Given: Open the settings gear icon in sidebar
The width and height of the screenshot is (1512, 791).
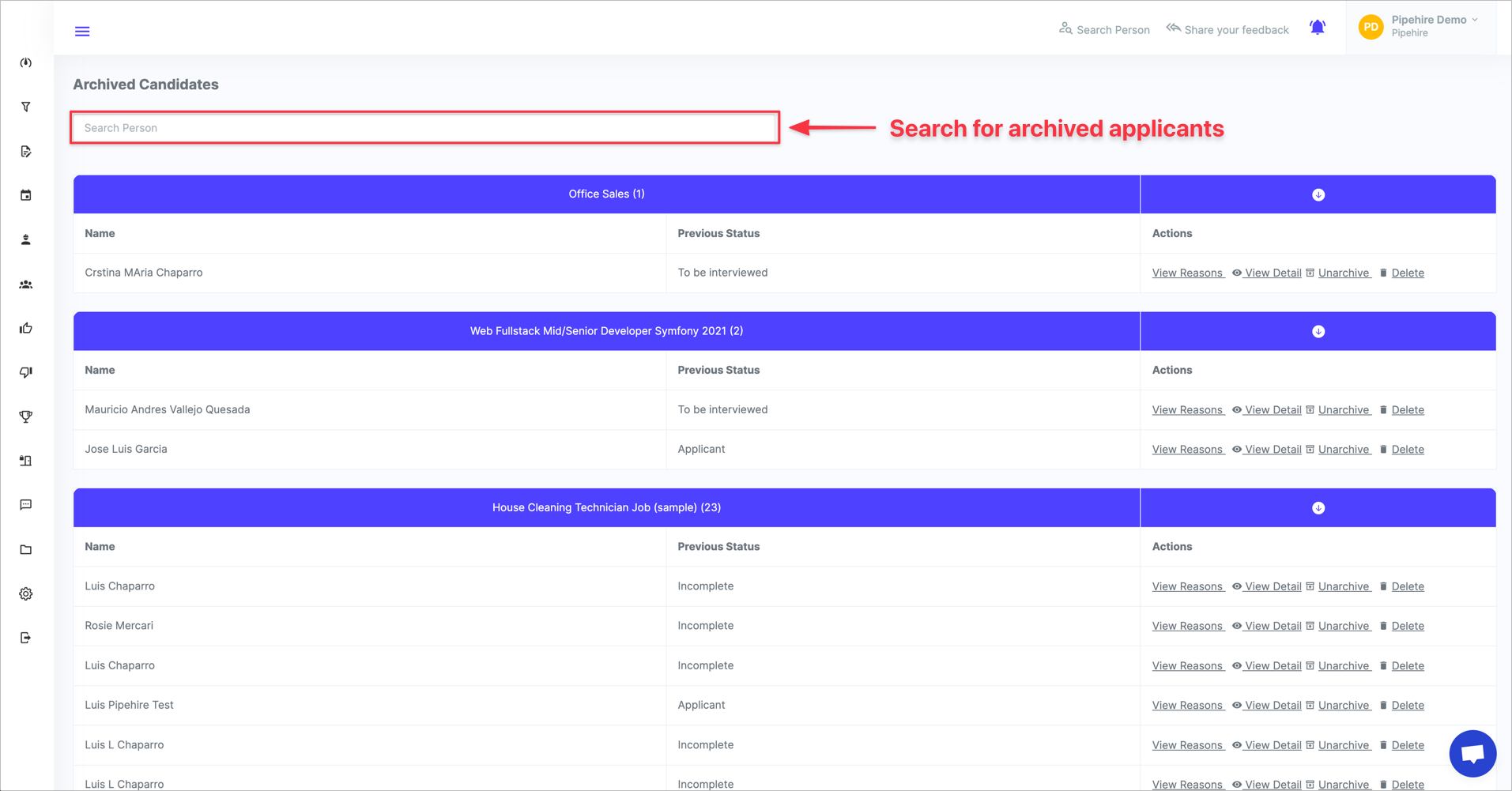Looking at the screenshot, I should [x=26, y=593].
